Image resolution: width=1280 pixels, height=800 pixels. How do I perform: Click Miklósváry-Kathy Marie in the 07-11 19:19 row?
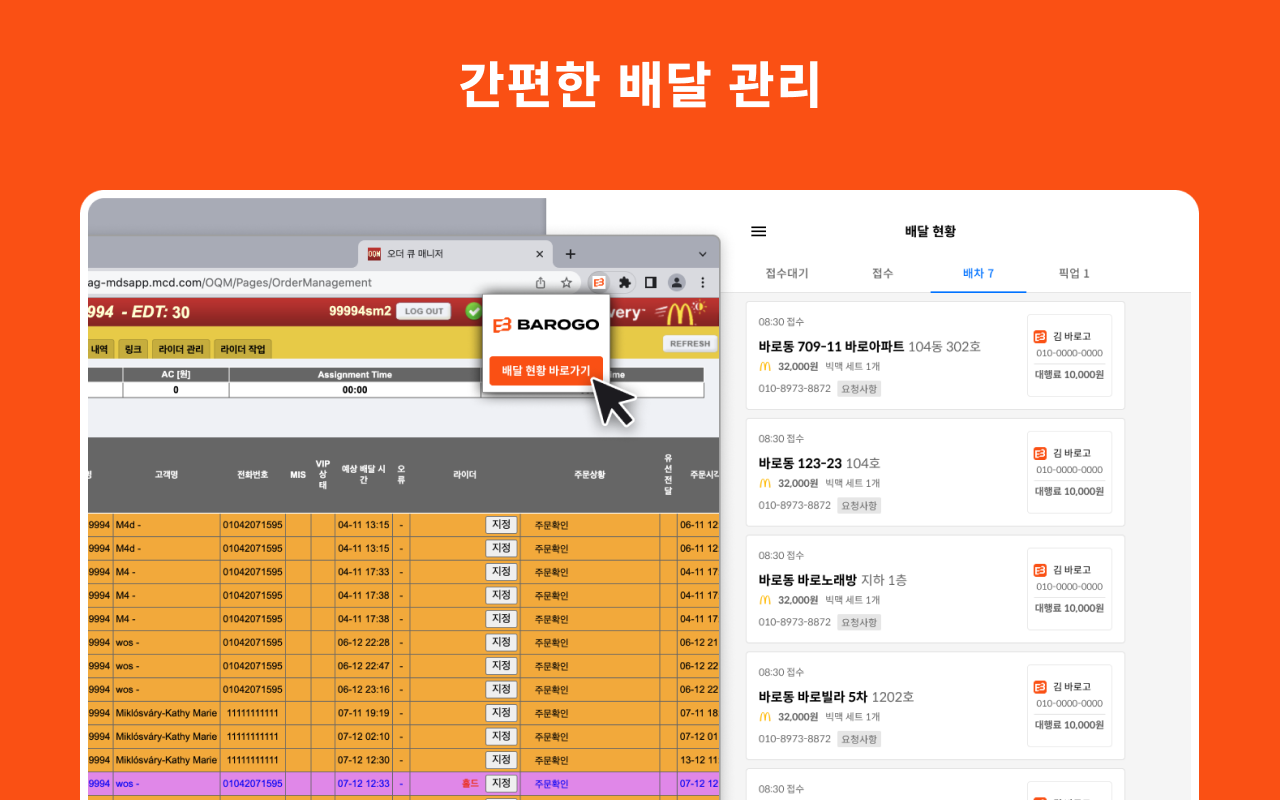166,713
